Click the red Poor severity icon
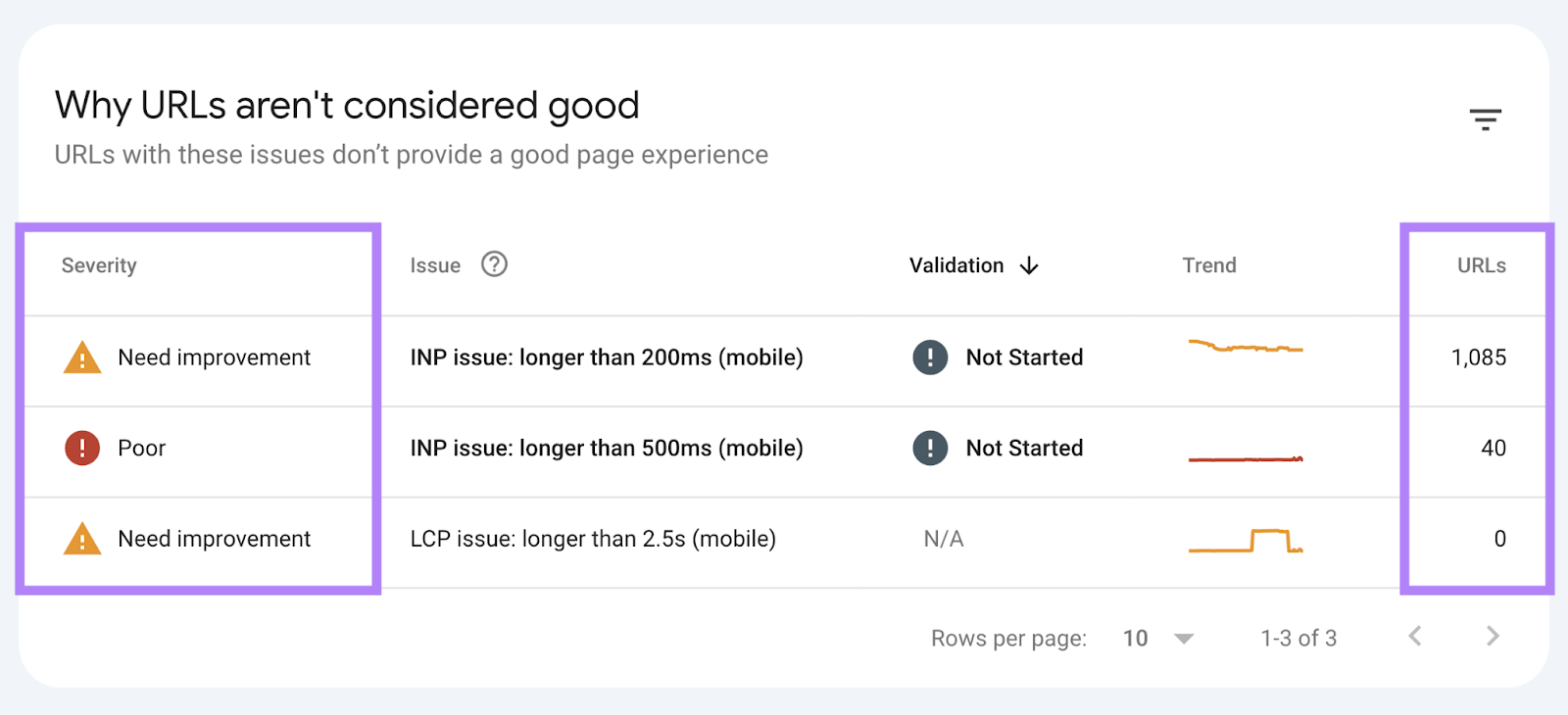1568x715 pixels. coord(82,448)
